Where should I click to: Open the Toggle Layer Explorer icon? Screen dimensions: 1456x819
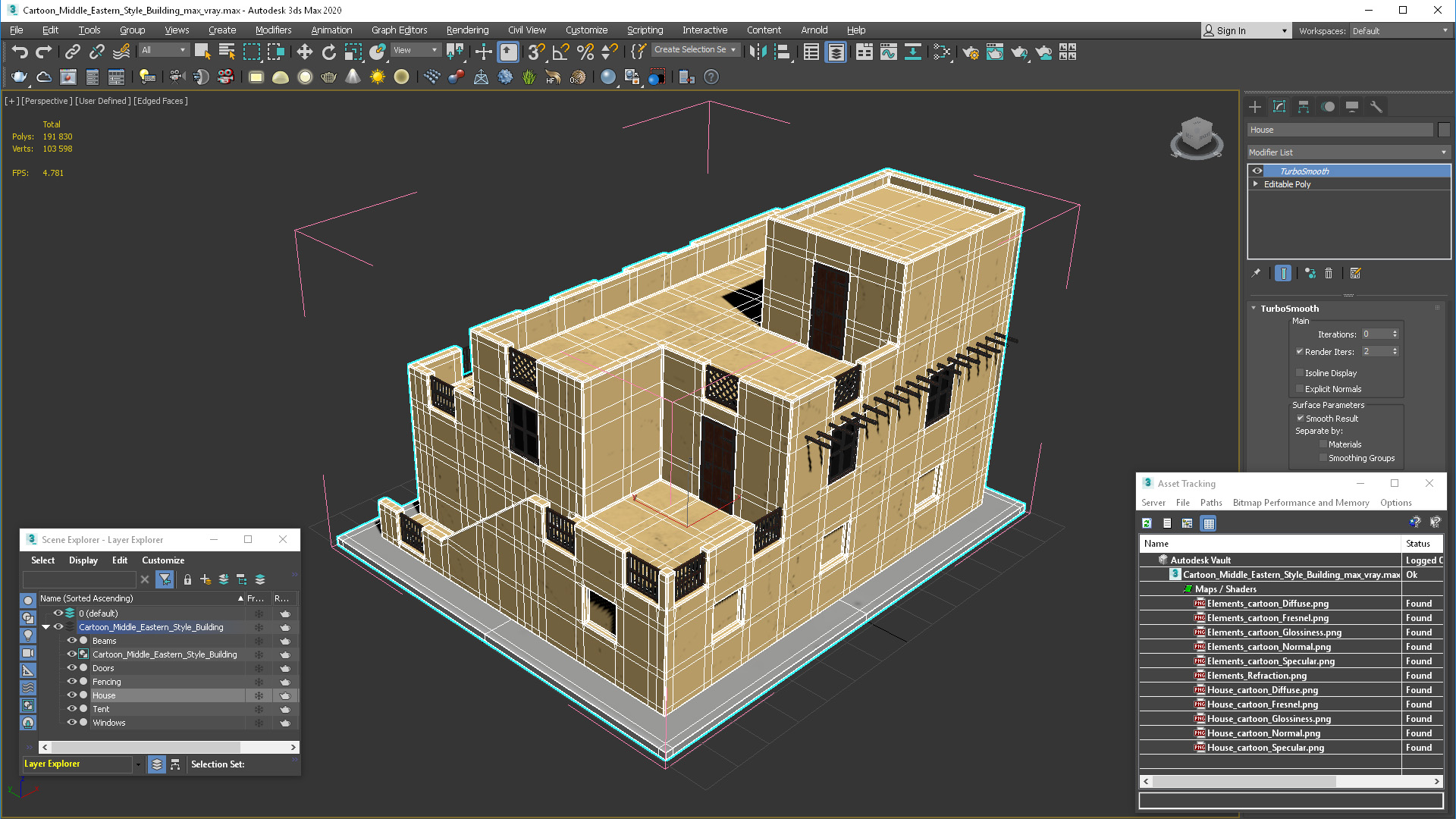[836, 52]
